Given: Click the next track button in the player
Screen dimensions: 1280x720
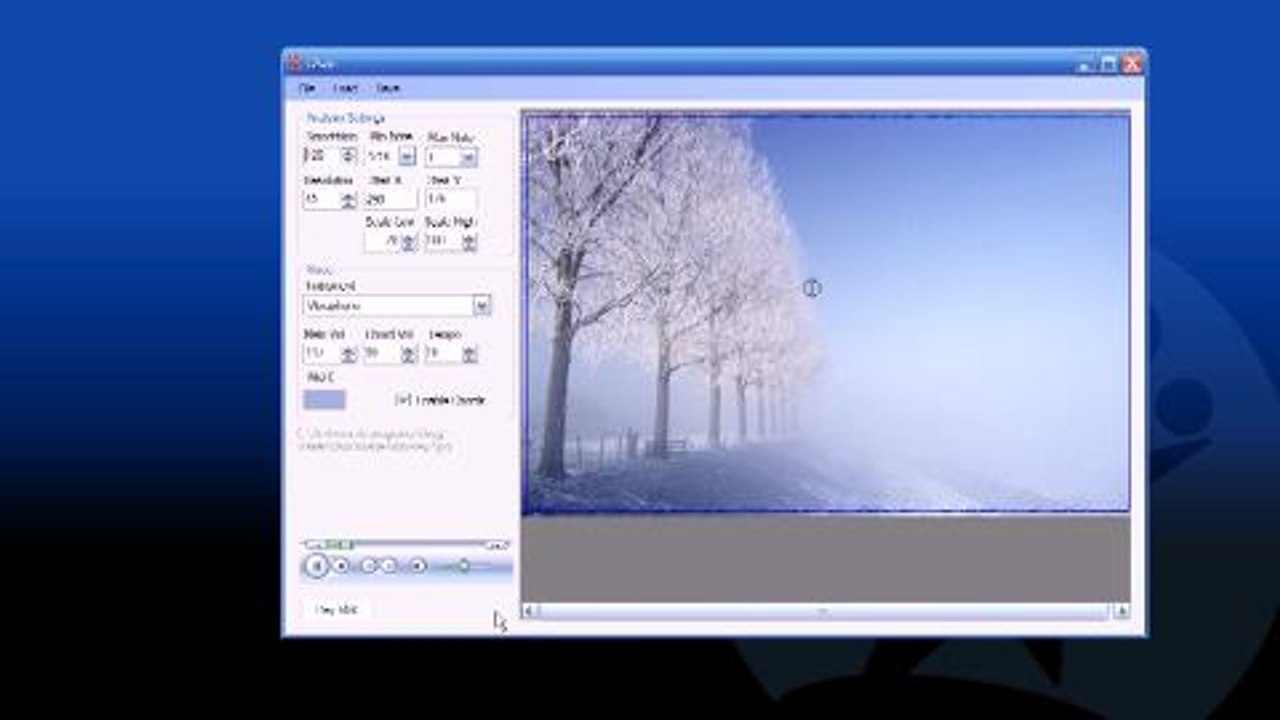Looking at the screenshot, I should point(390,566).
